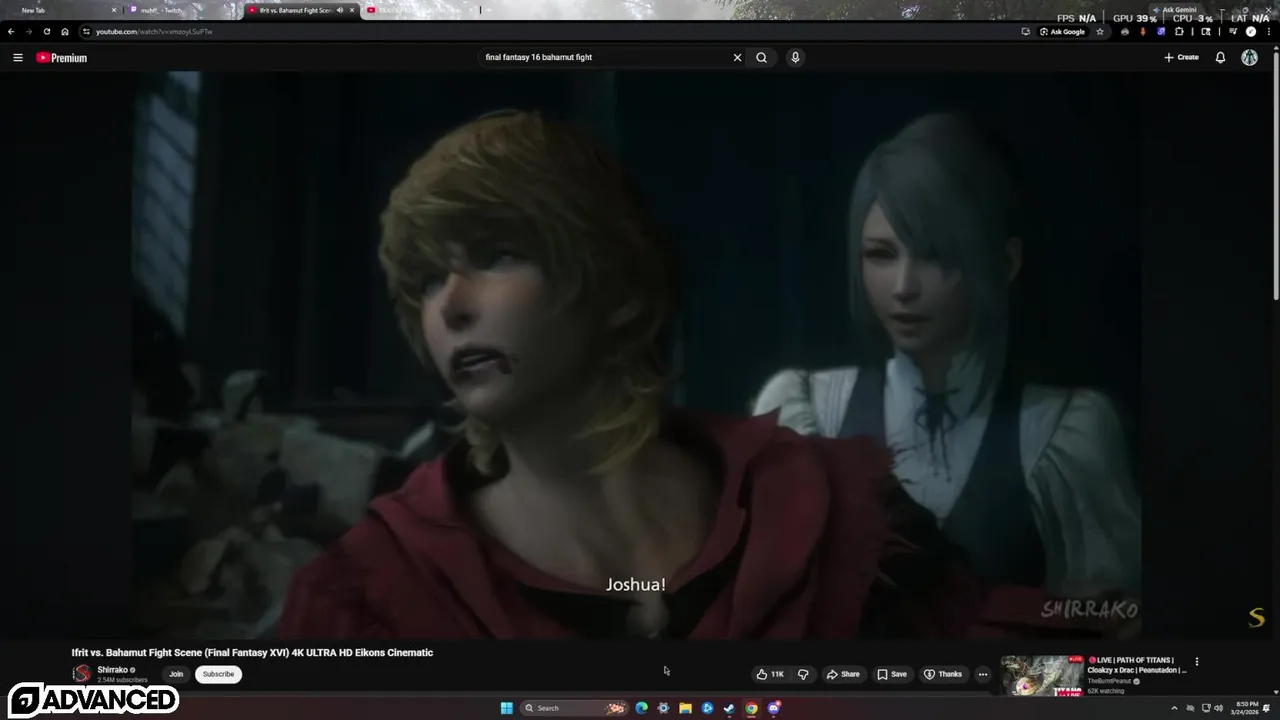Viewport: 1280px width, 720px height.
Task: Mute the Ifrit vs. Bahamut tab audio
Action: pyautogui.click(x=340, y=10)
